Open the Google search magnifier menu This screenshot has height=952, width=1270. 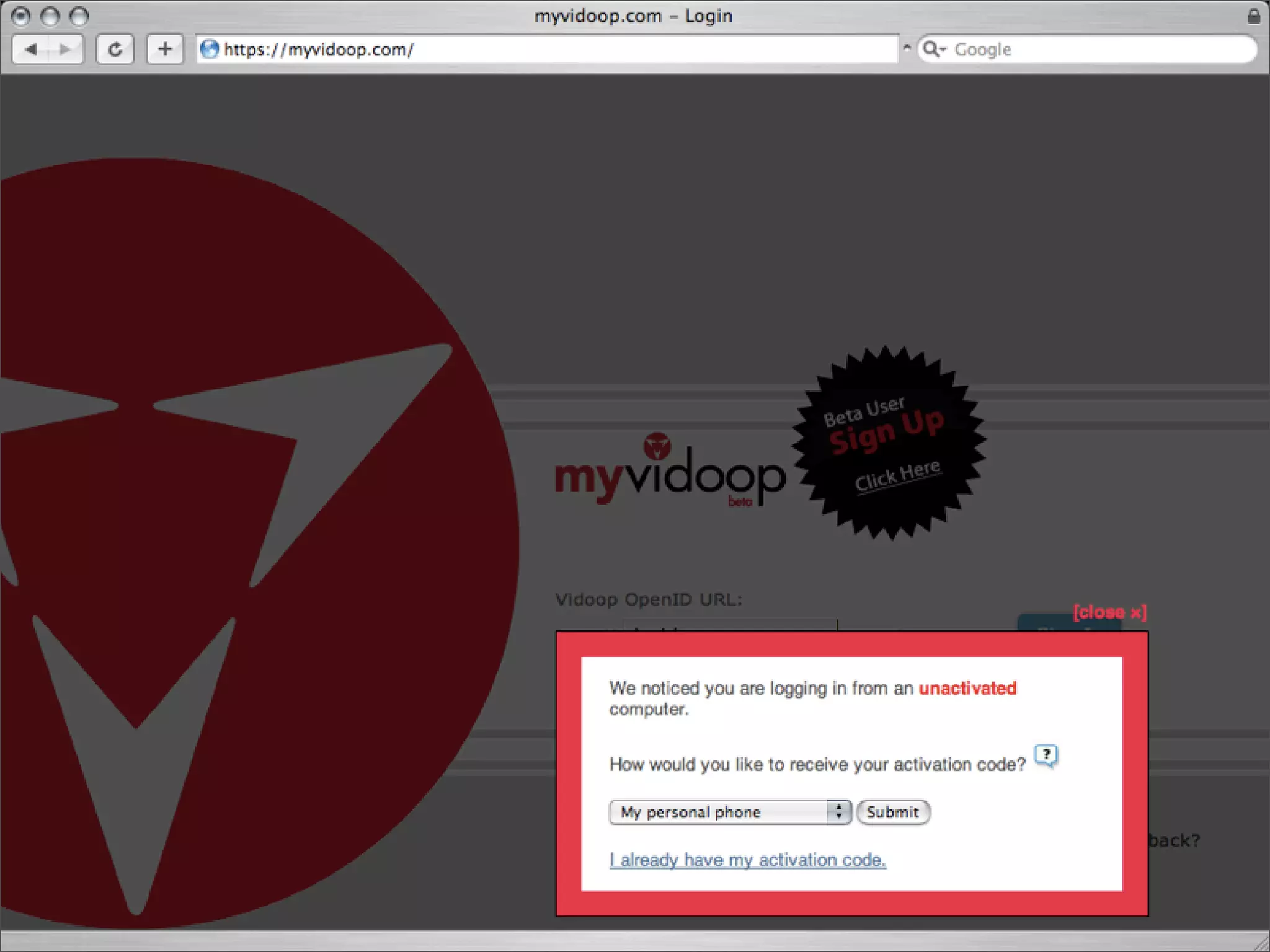coord(933,49)
